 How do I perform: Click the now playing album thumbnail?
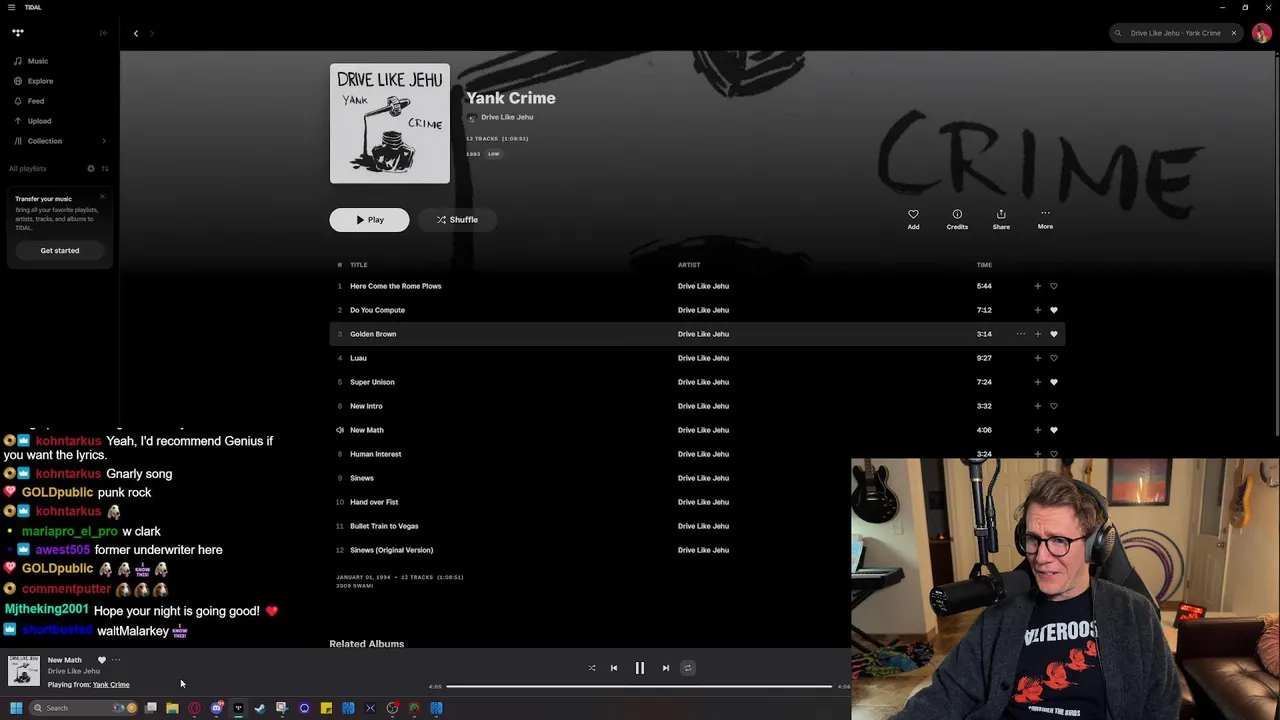click(24, 671)
